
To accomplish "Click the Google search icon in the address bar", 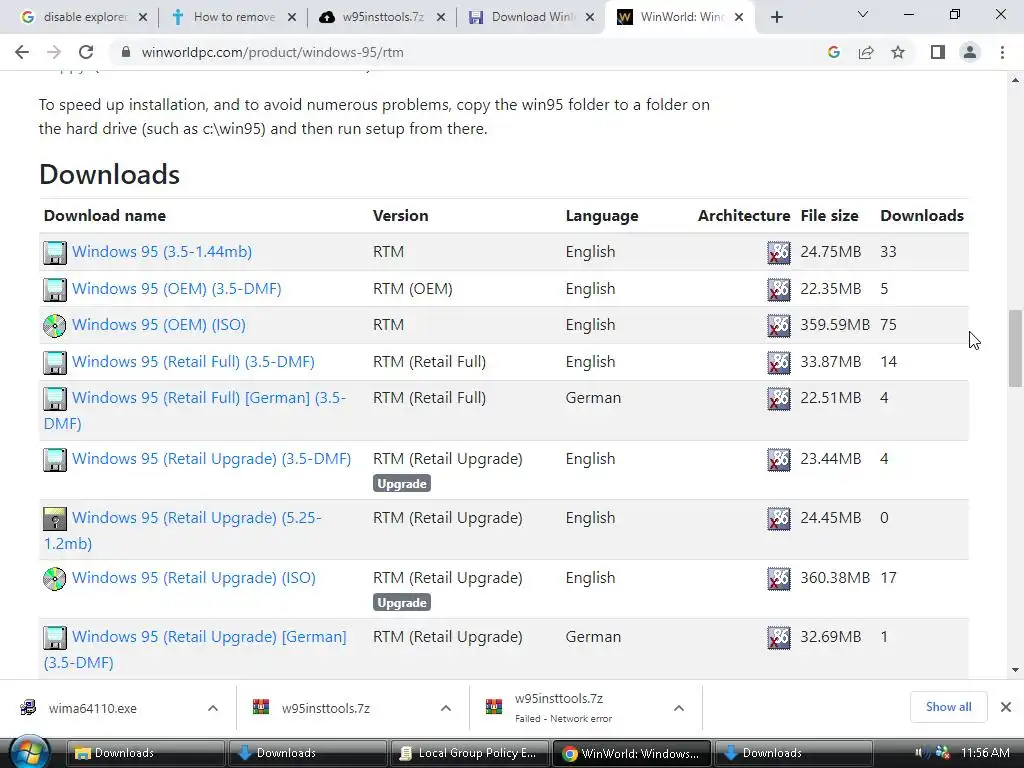I will 833,52.
